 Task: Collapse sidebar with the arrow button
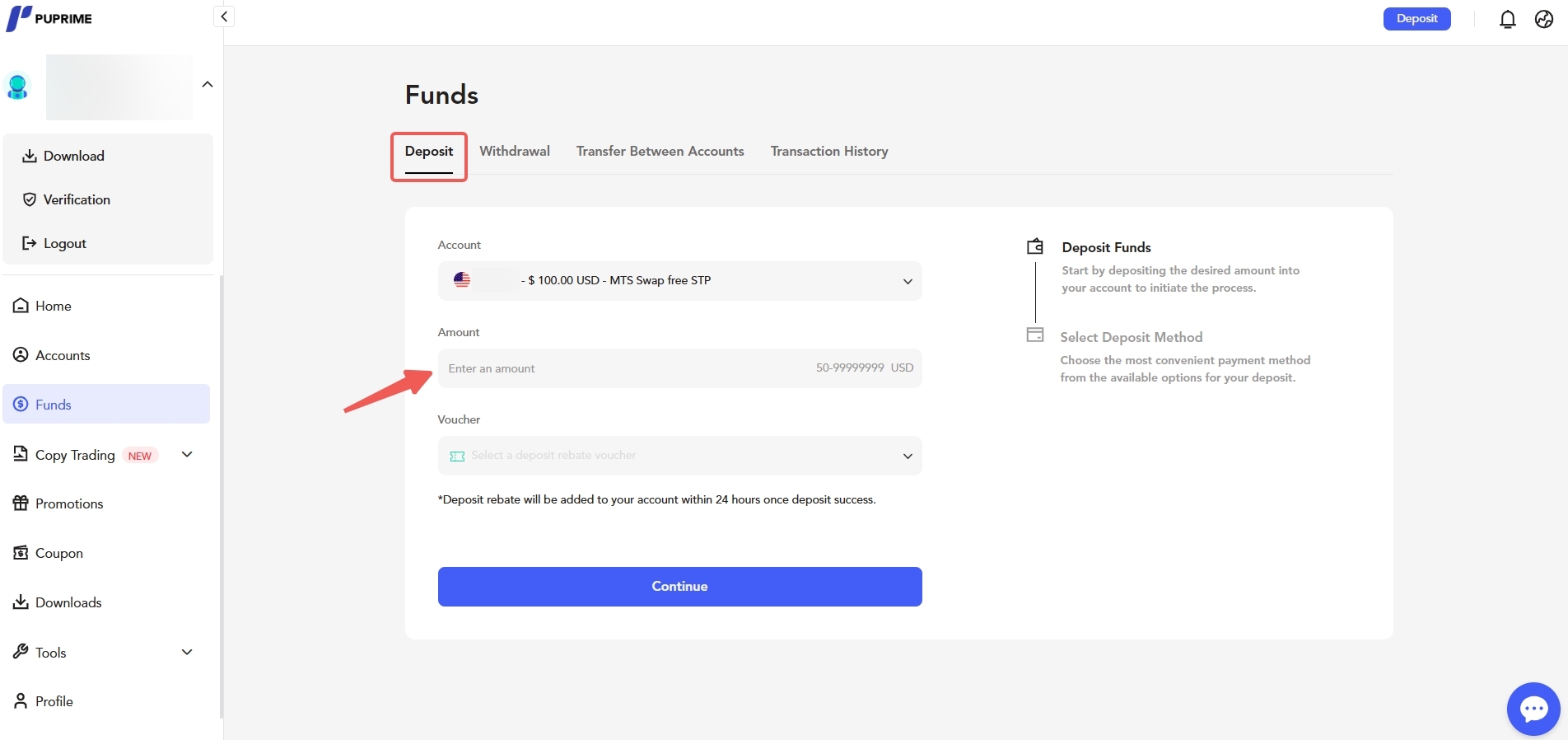click(x=224, y=16)
